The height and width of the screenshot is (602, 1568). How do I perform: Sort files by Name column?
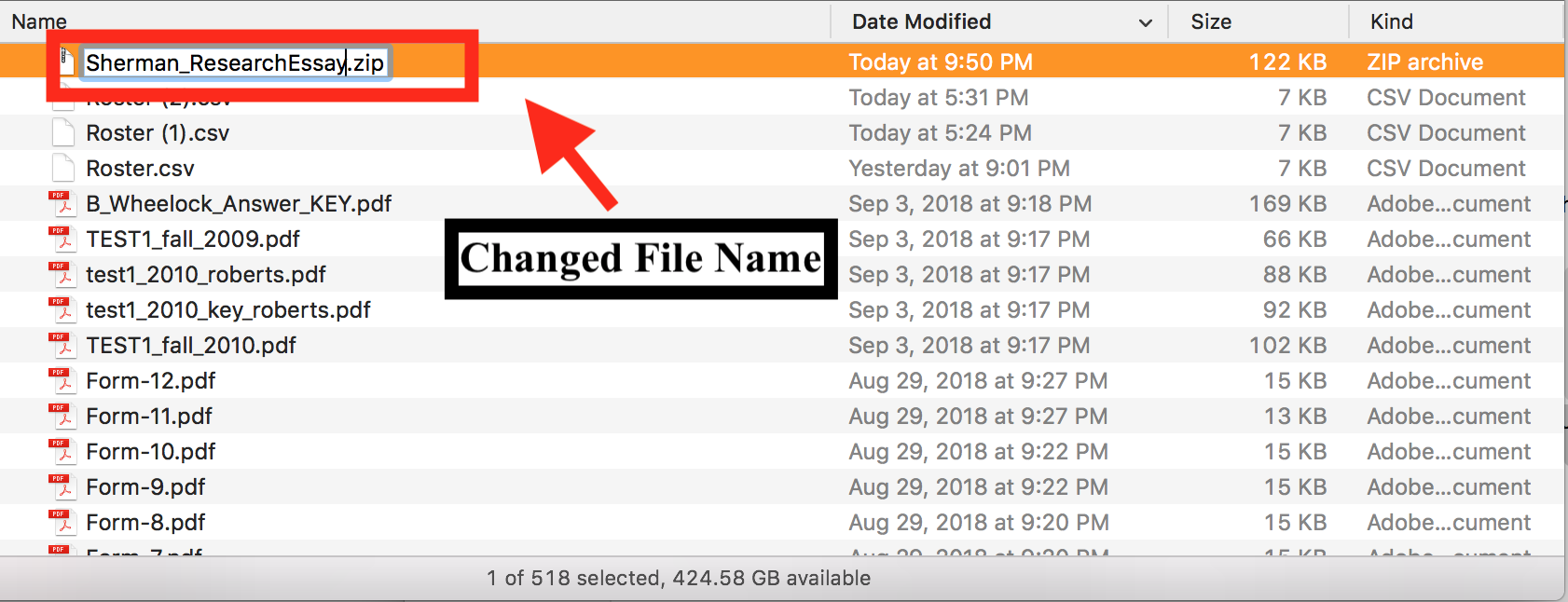[39, 21]
